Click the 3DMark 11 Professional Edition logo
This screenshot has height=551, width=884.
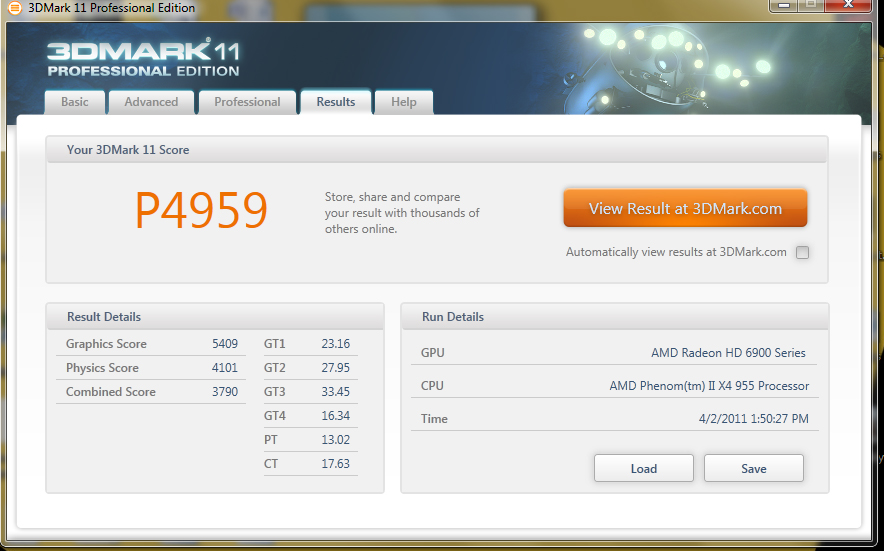point(144,58)
